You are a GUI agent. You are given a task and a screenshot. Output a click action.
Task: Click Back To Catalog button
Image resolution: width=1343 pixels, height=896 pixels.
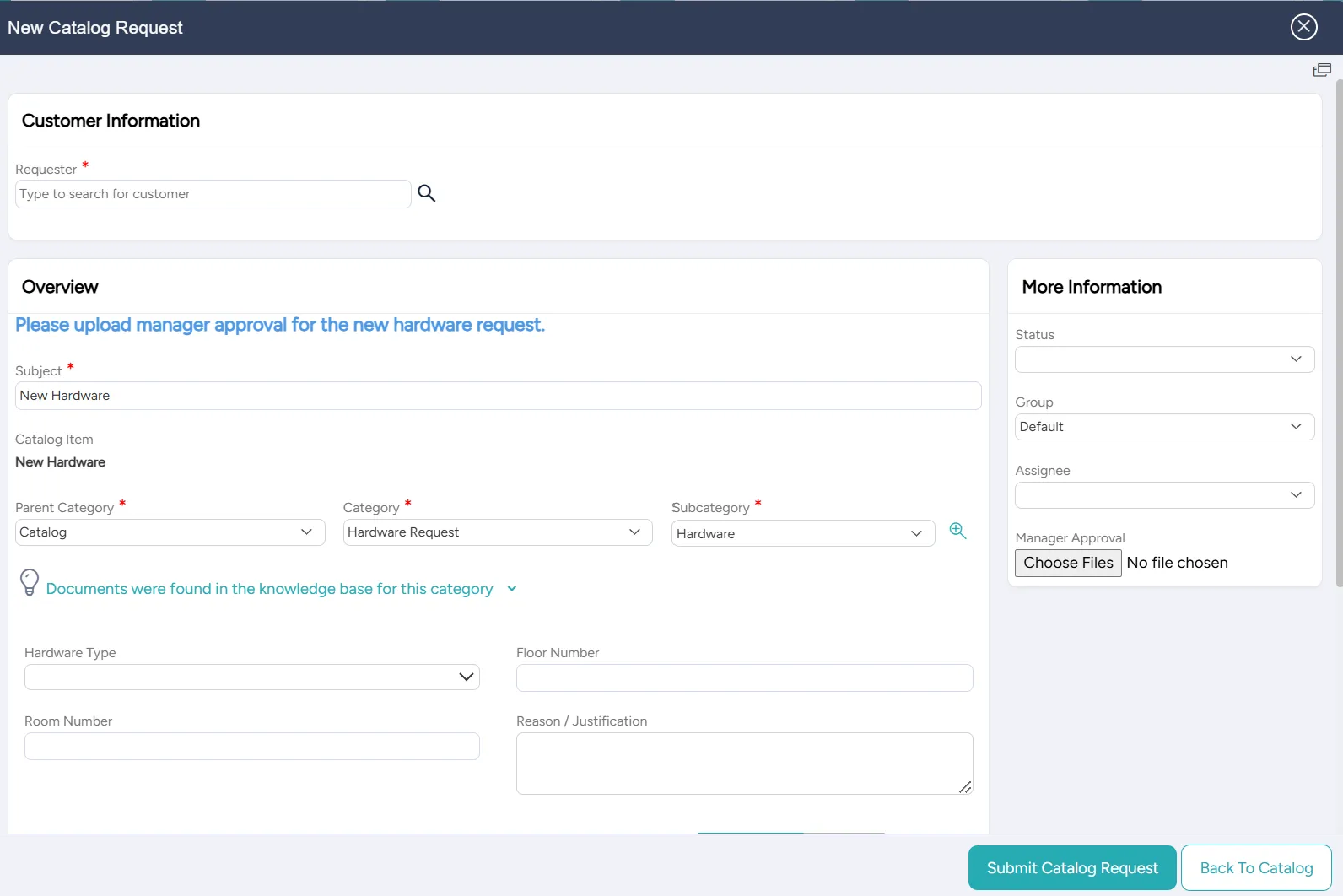click(1256, 868)
